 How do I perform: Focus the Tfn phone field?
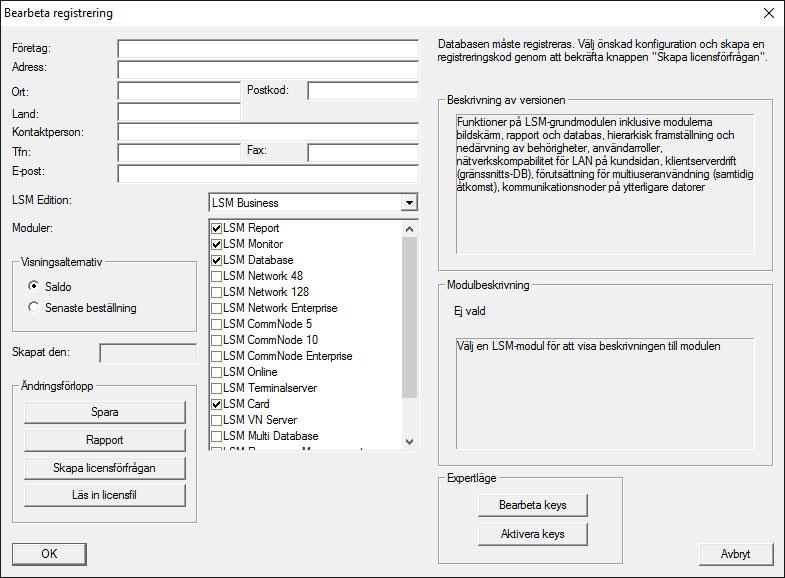click(179, 153)
